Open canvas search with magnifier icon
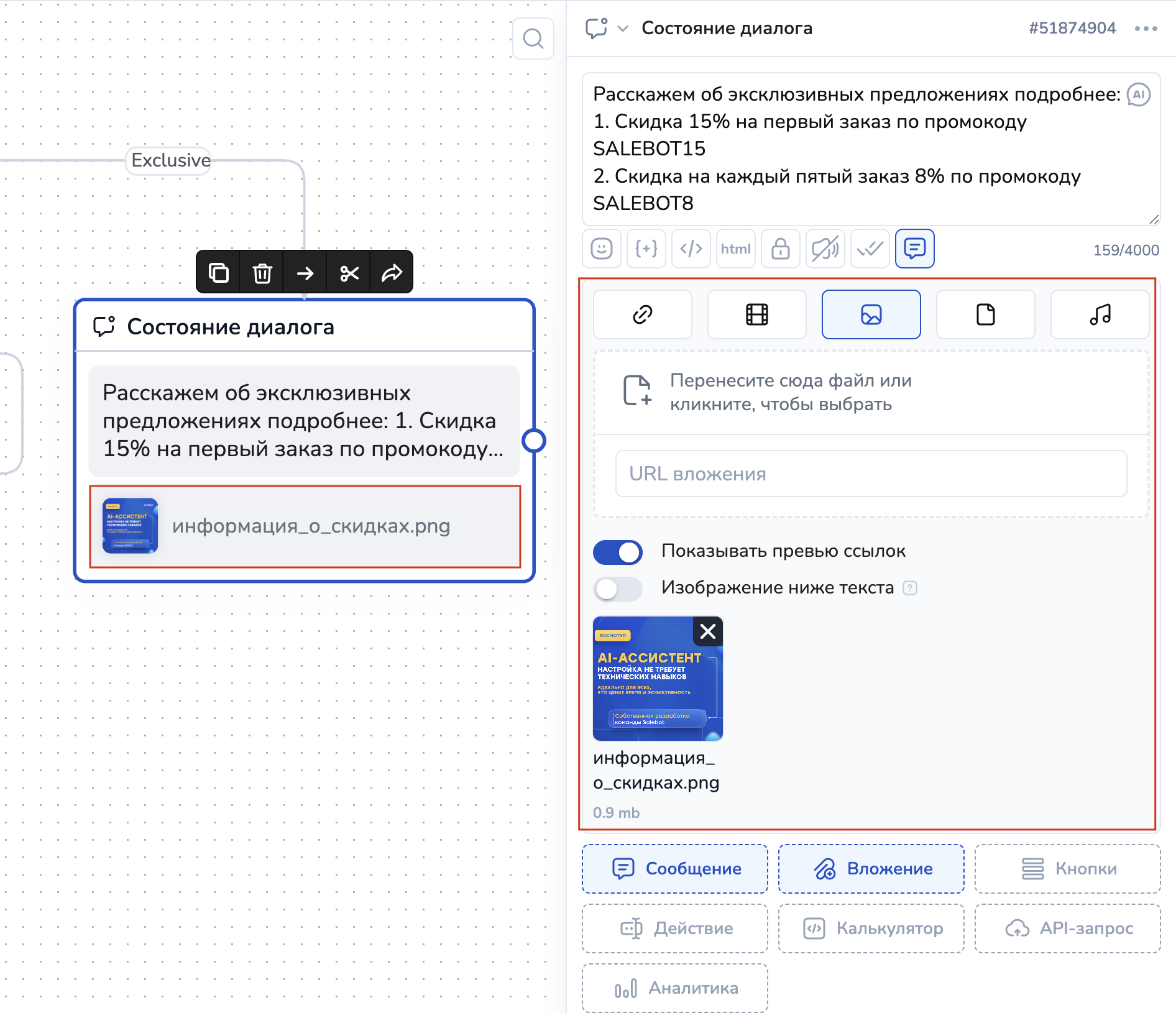The image size is (1176, 1013). pos(533,39)
